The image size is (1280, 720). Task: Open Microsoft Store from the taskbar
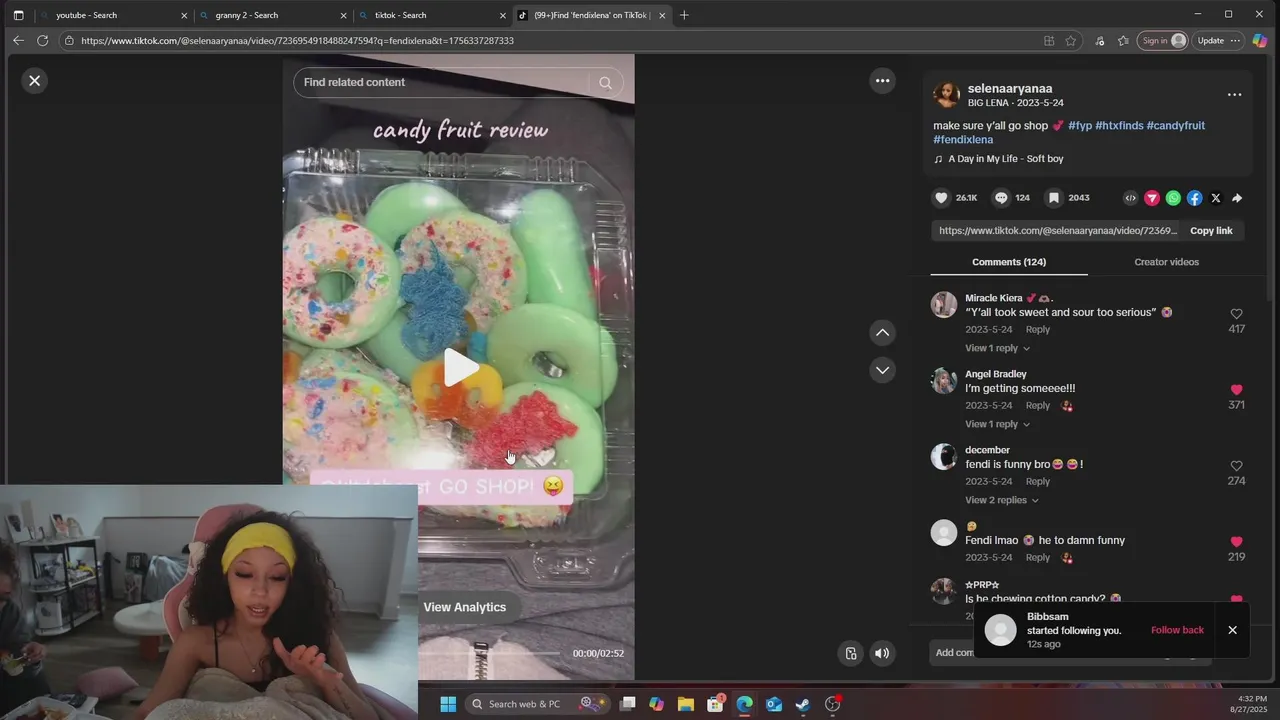(715, 704)
